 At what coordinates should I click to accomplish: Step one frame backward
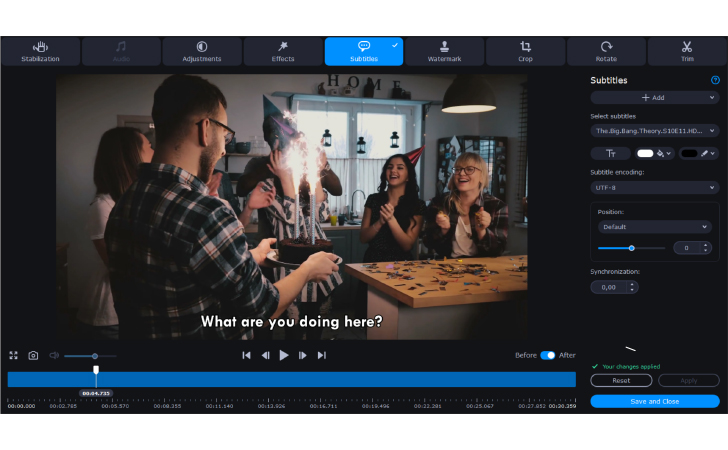(266, 355)
